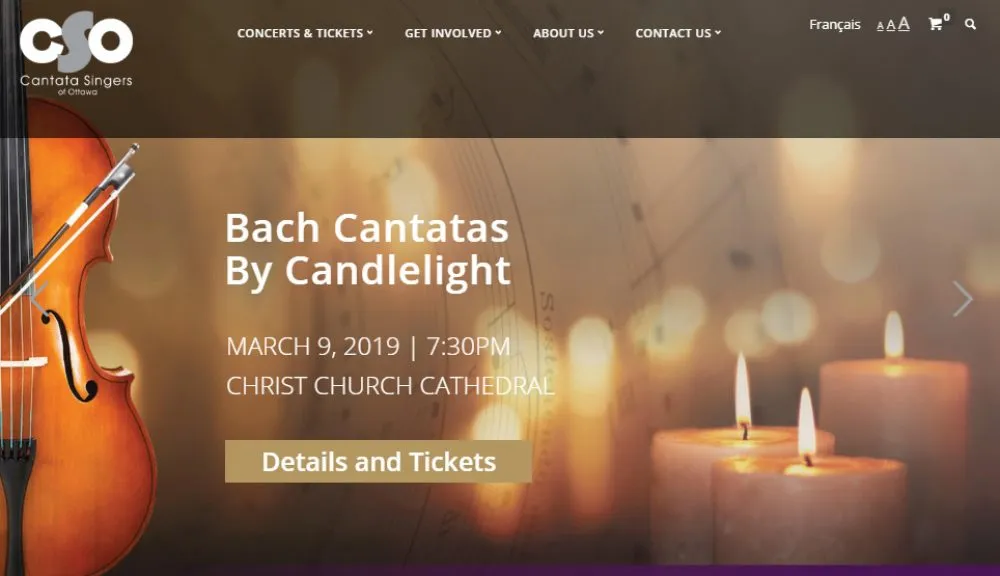
Task: Open the Get Involved menu label
Action: coord(447,33)
